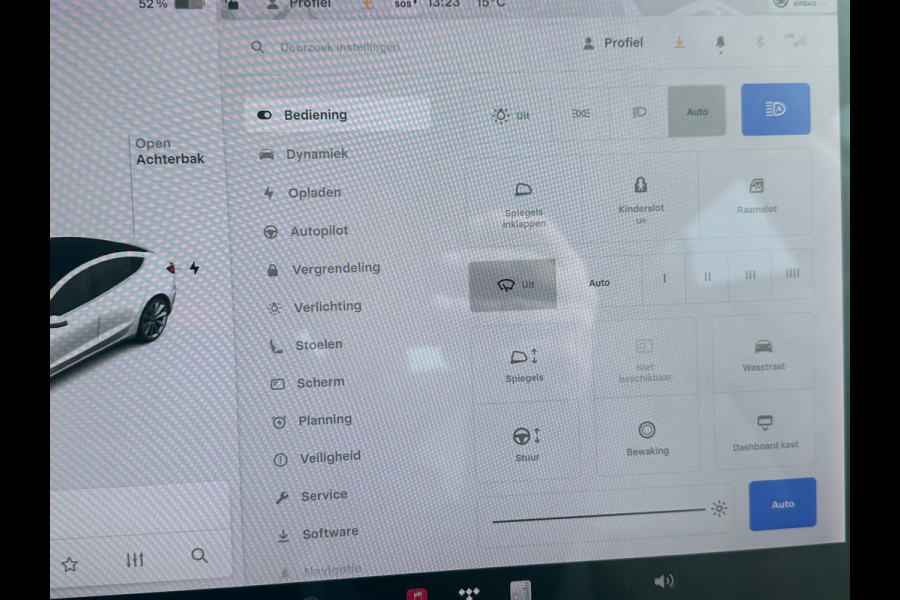
Task: Toggle Spiegels inklappen mirror folding
Action: 524,198
